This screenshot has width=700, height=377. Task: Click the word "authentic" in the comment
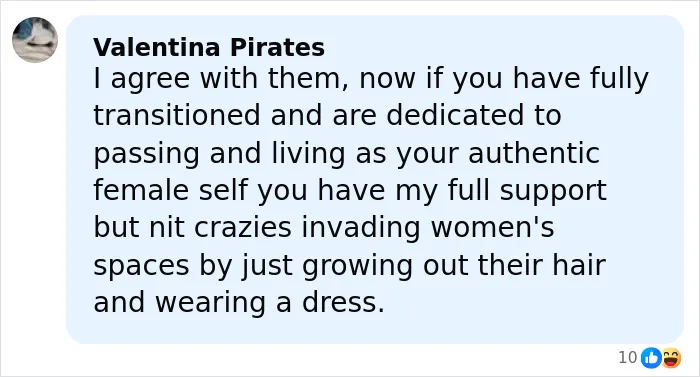(534, 153)
